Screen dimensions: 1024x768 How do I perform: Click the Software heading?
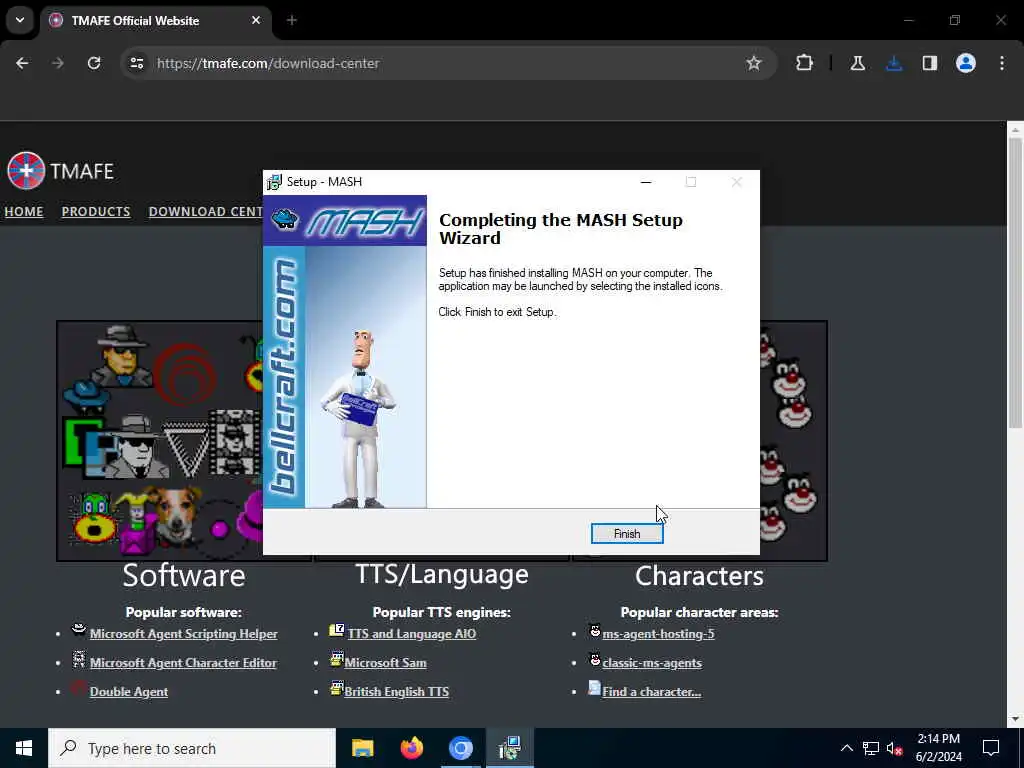click(x=184, y=575)
